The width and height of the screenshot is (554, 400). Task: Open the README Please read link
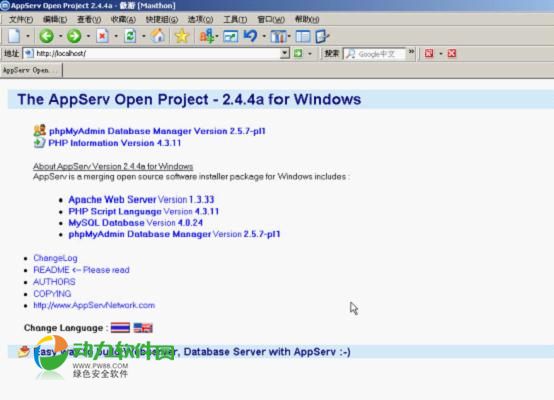(x=81, y=270)
